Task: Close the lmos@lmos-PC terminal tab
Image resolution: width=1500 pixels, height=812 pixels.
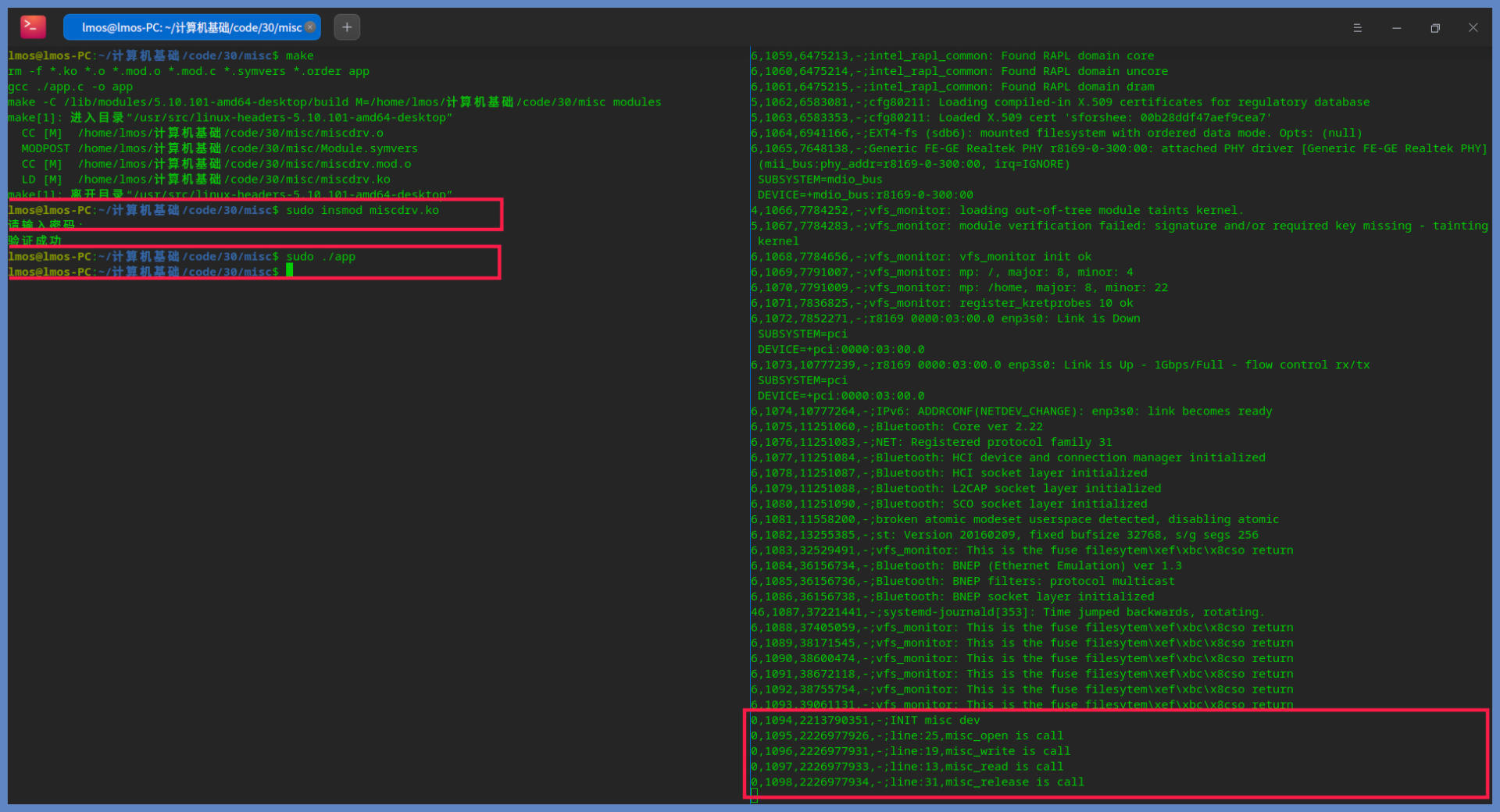Action: (310, 27)
